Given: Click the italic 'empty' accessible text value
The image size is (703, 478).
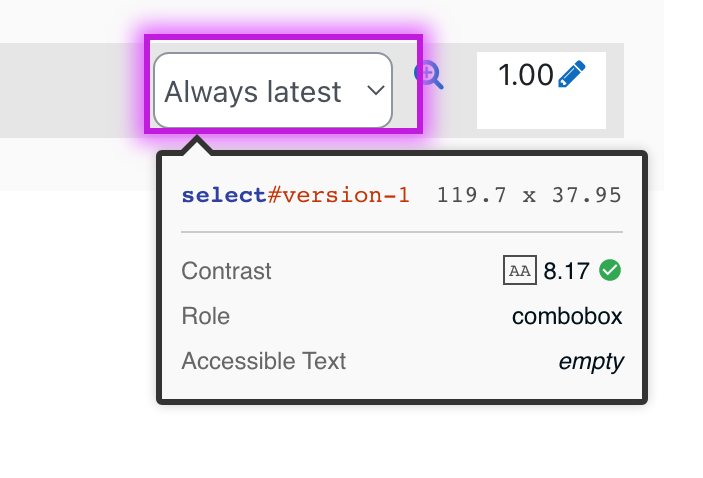Looking at the screenshot, I should click(x=591, y=362).
